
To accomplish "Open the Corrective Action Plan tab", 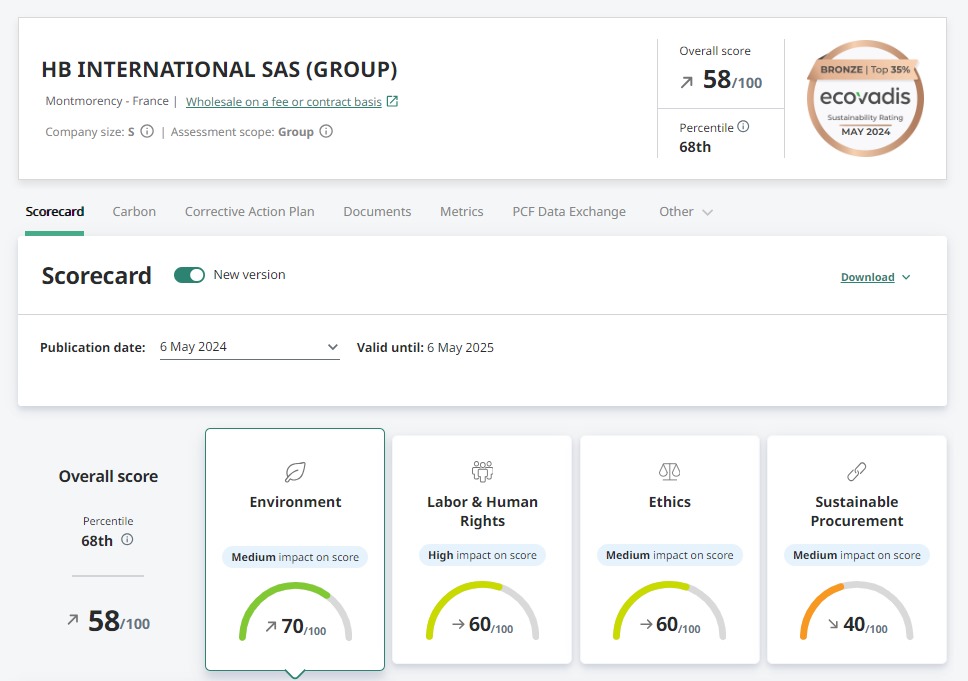I will point(249,212).
